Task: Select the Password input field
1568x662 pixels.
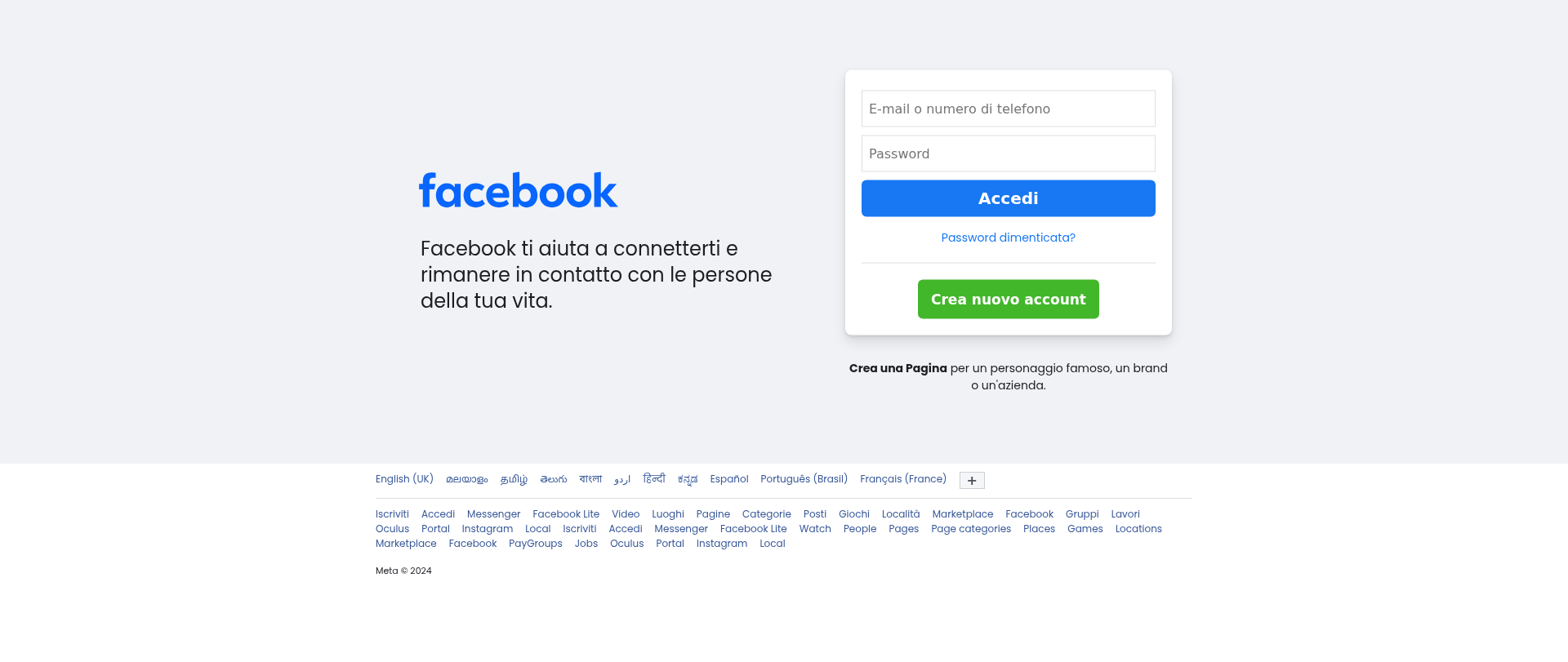Action: tap(1008, 153)
